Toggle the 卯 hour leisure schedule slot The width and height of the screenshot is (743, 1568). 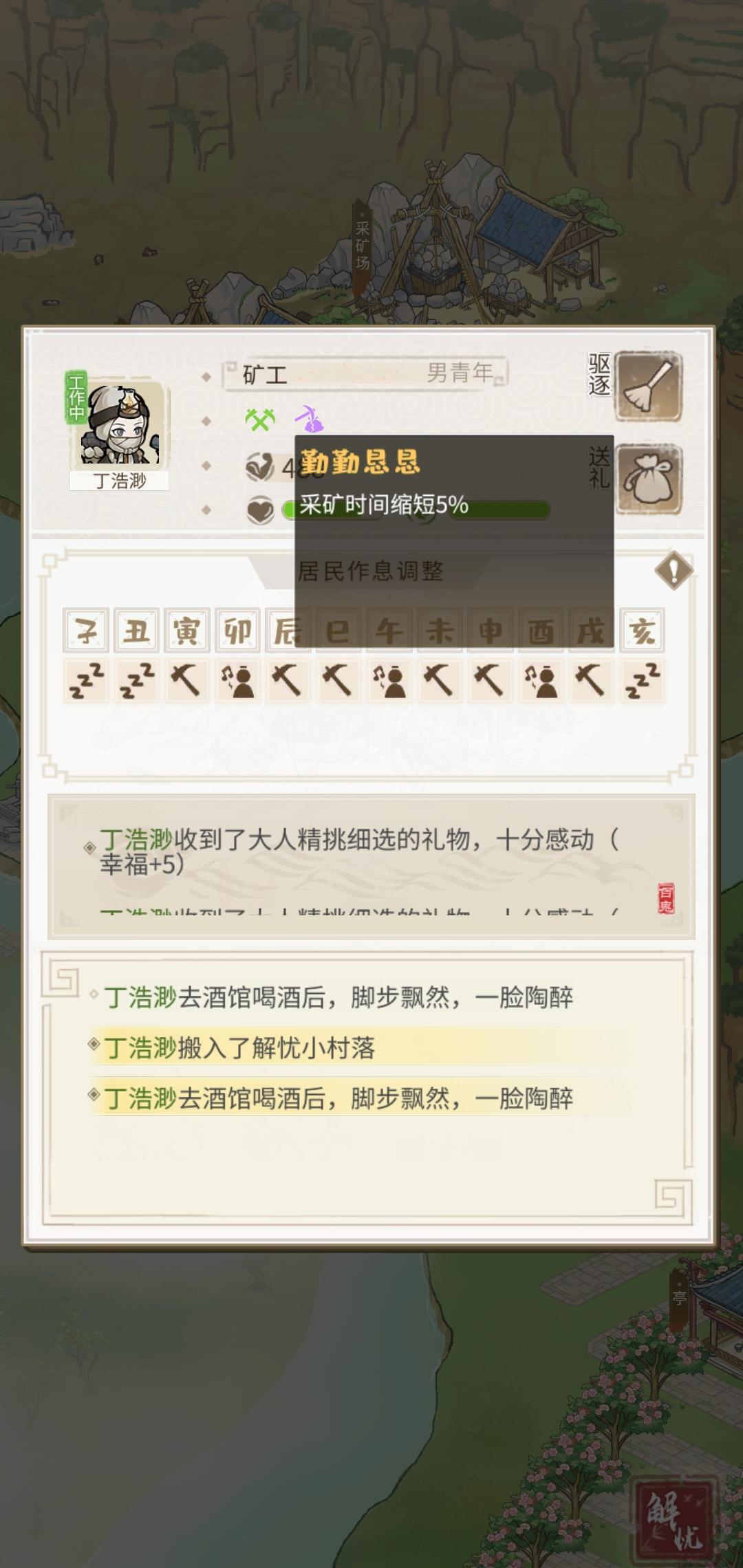pos(237,681)
